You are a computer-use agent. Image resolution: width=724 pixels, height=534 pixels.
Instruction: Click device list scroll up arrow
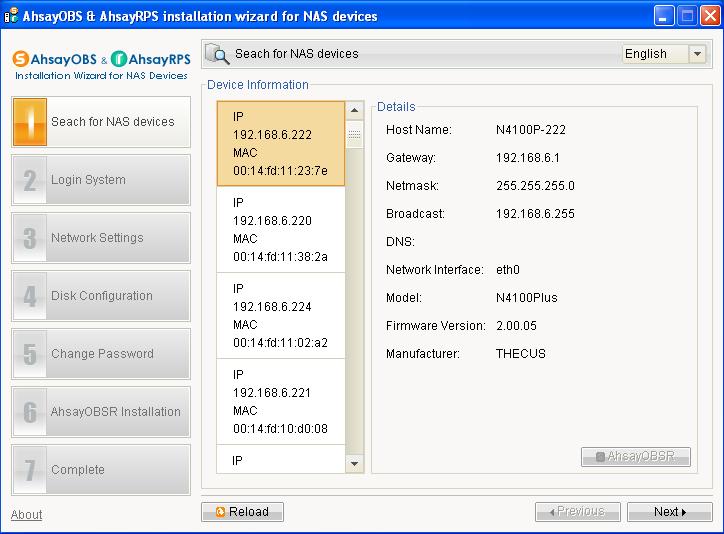354,110
